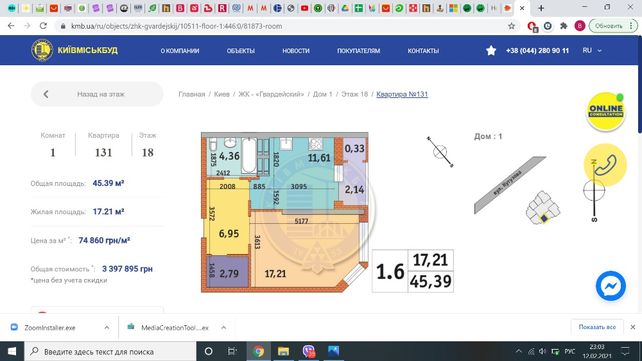This screenshot has height=361, width=642.
Task: Open Viber from the taskbar
Action: click(309, 351)
